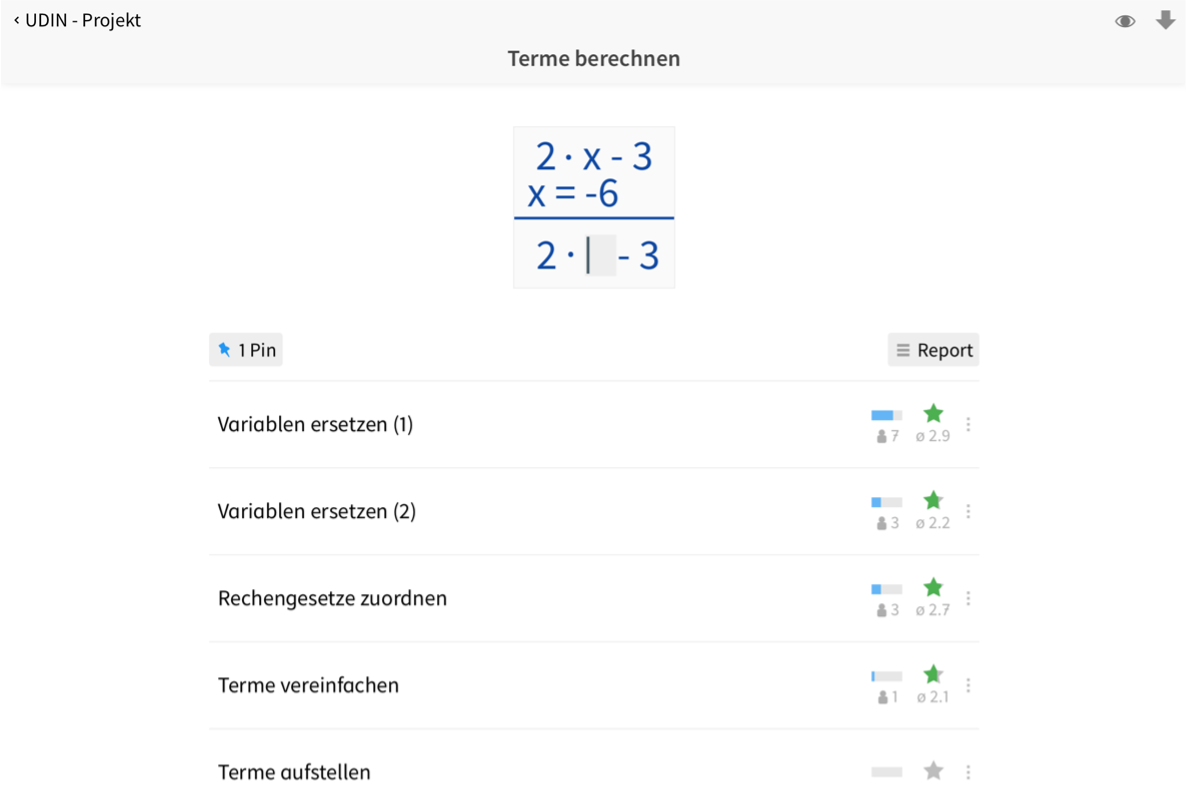Toggle green star for Variablen ersetzen (2)
1188x794 pixels.
pos(933,500)
